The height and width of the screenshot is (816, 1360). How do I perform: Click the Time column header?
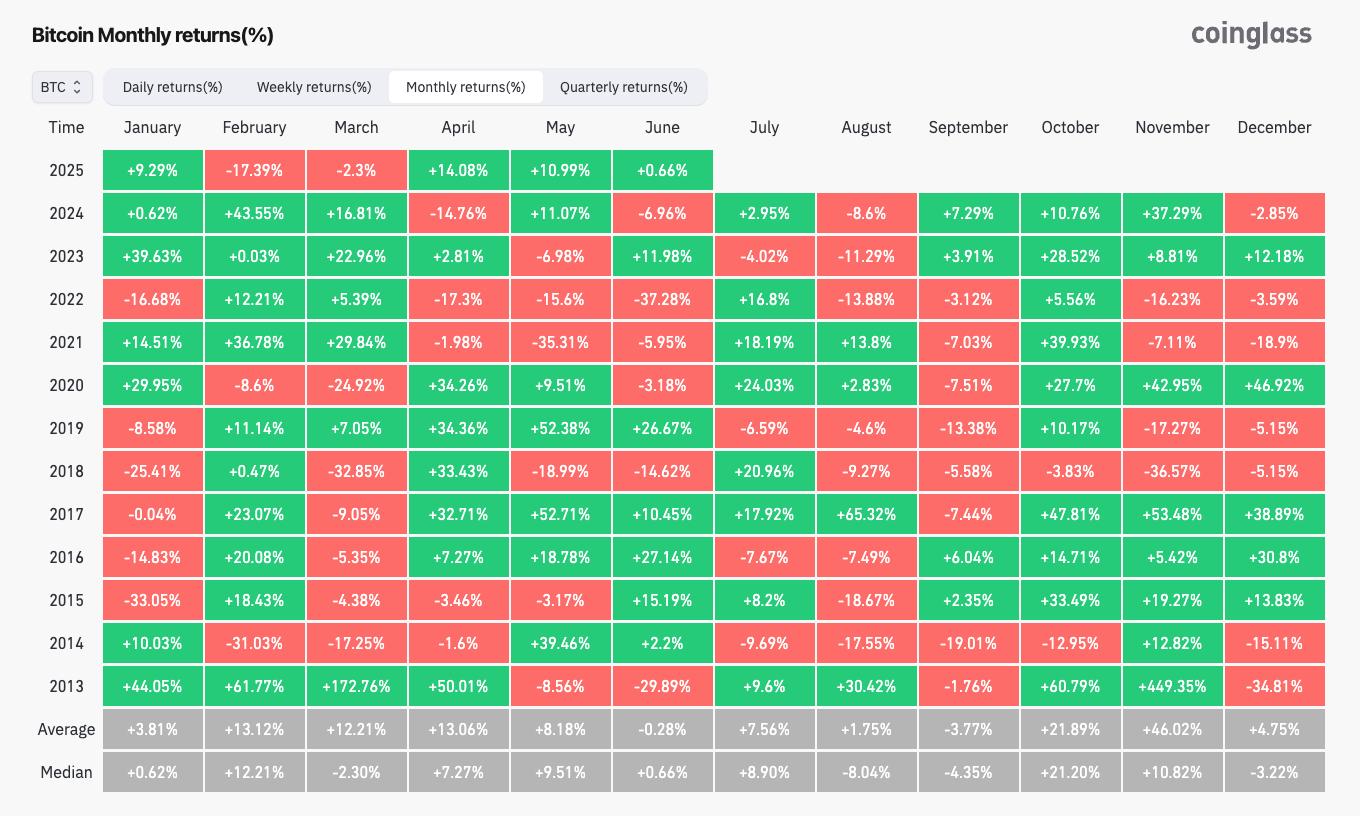coord(66,127)
